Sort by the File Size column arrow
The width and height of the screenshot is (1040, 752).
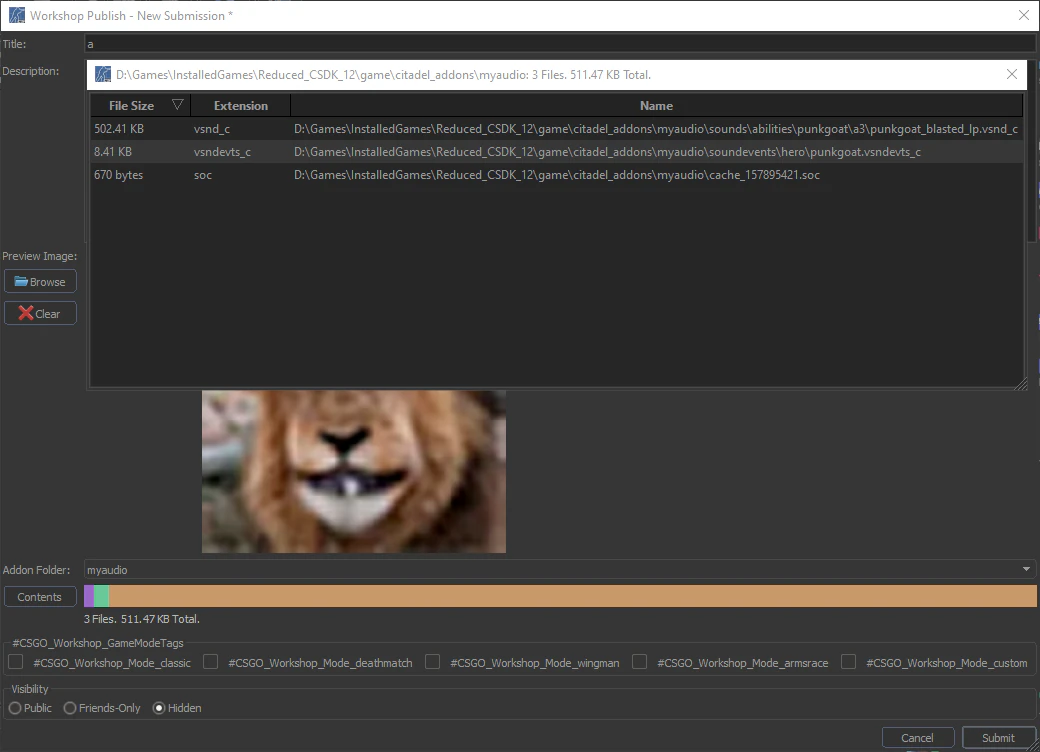177,105
